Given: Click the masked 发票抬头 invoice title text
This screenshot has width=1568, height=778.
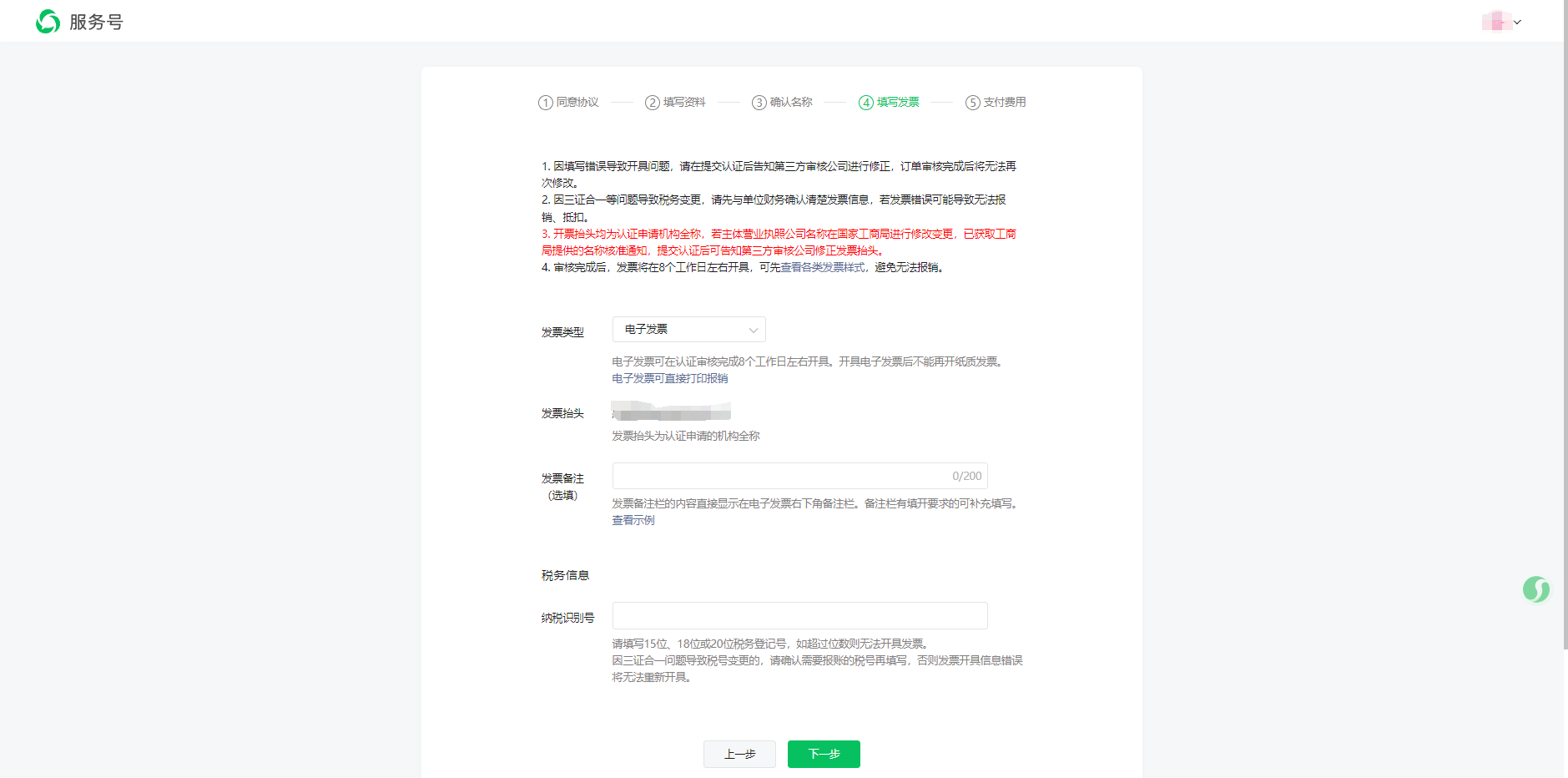Looking at the screenshot, I should [670, 412].
